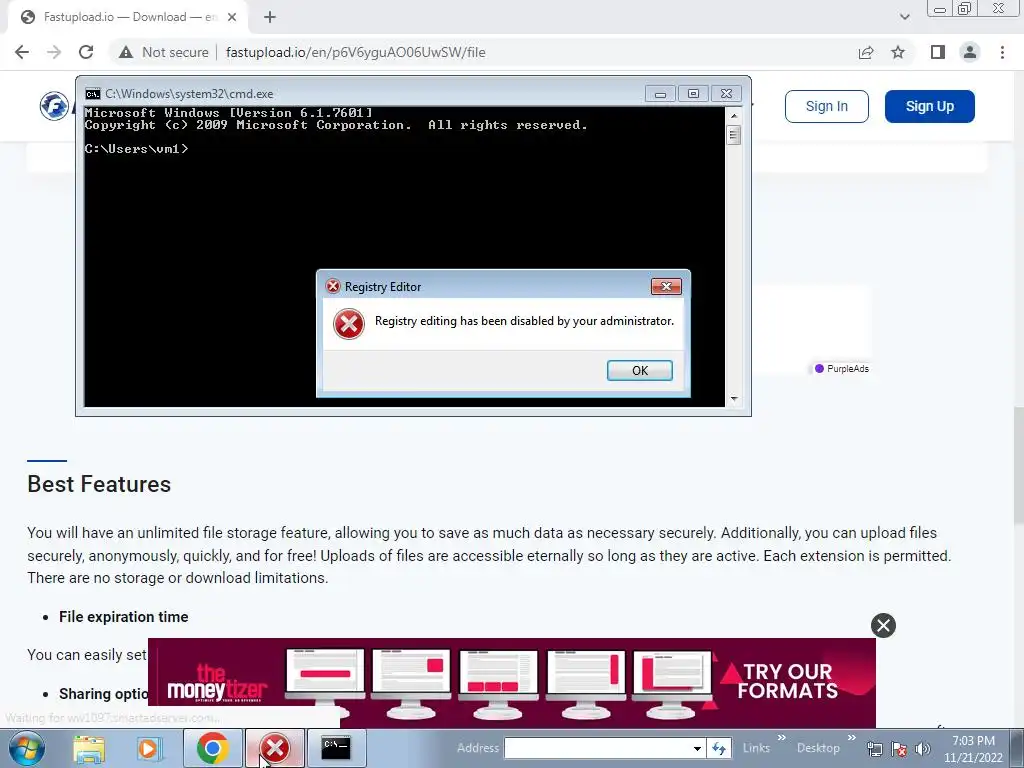Open the Chrome three-dot menu

[x=1002, y=52]
